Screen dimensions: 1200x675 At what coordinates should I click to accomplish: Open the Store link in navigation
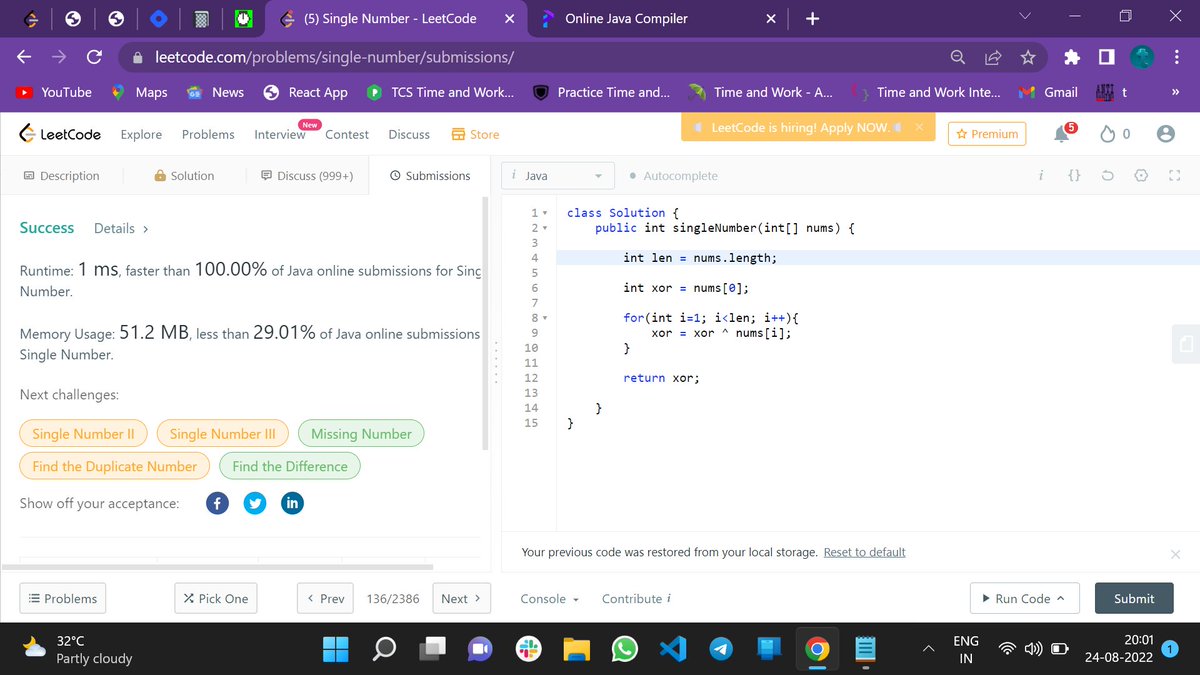pos(475,134)
